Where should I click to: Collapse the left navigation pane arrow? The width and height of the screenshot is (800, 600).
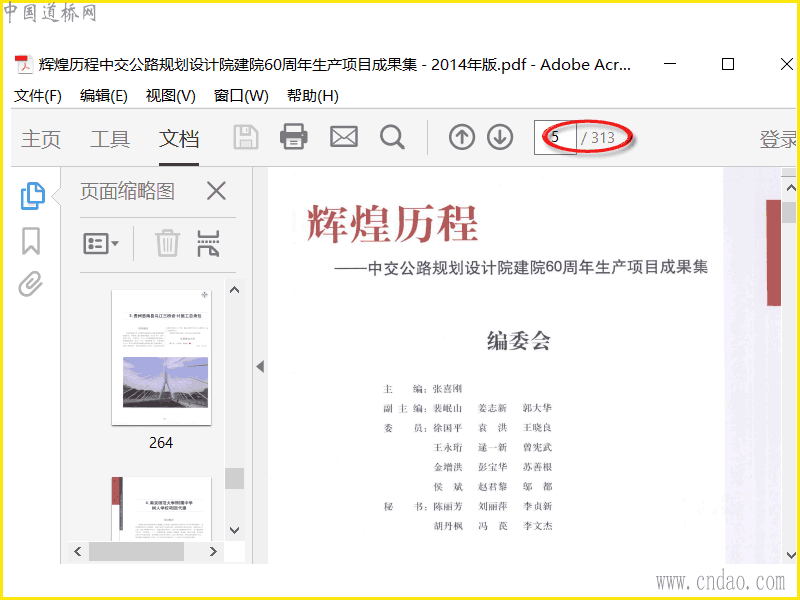pos(260,366)
